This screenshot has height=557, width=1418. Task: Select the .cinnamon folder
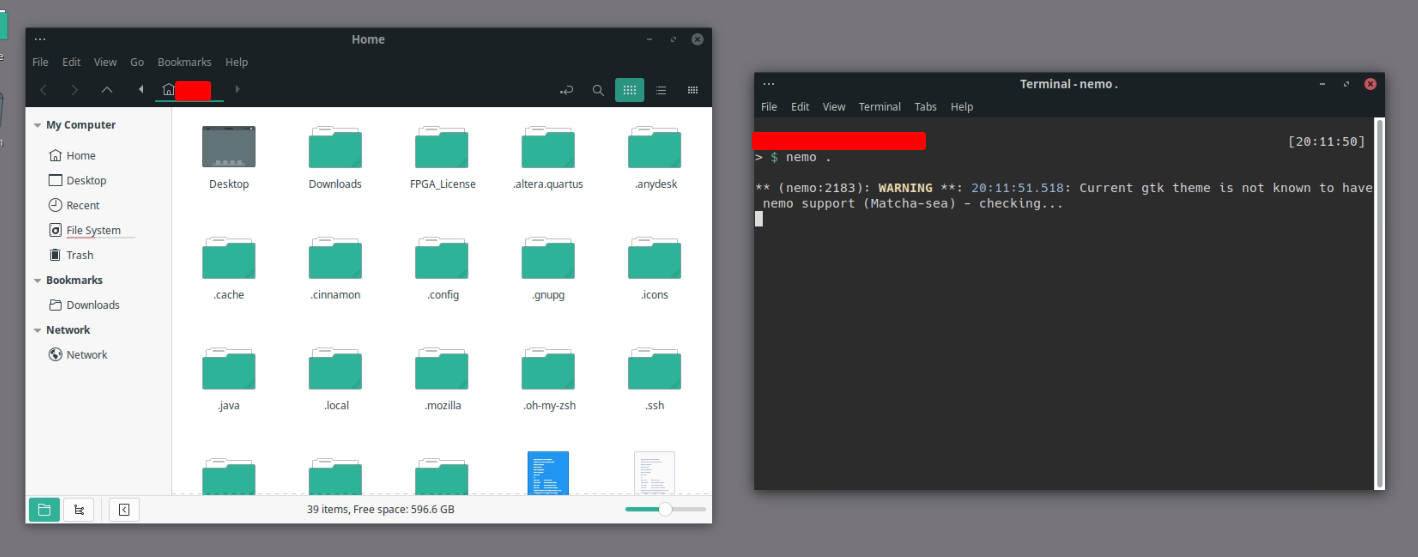coord(335,258)
